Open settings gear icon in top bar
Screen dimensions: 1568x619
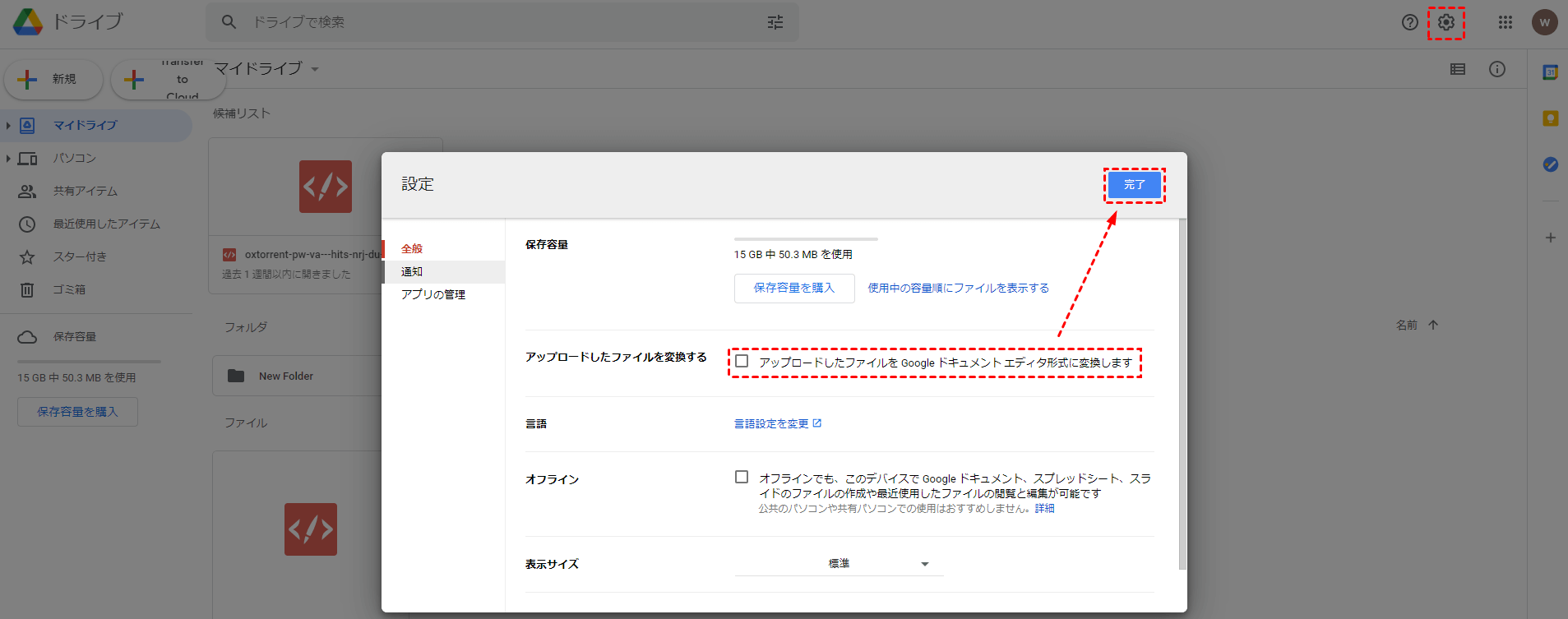tap(1445, 22)
